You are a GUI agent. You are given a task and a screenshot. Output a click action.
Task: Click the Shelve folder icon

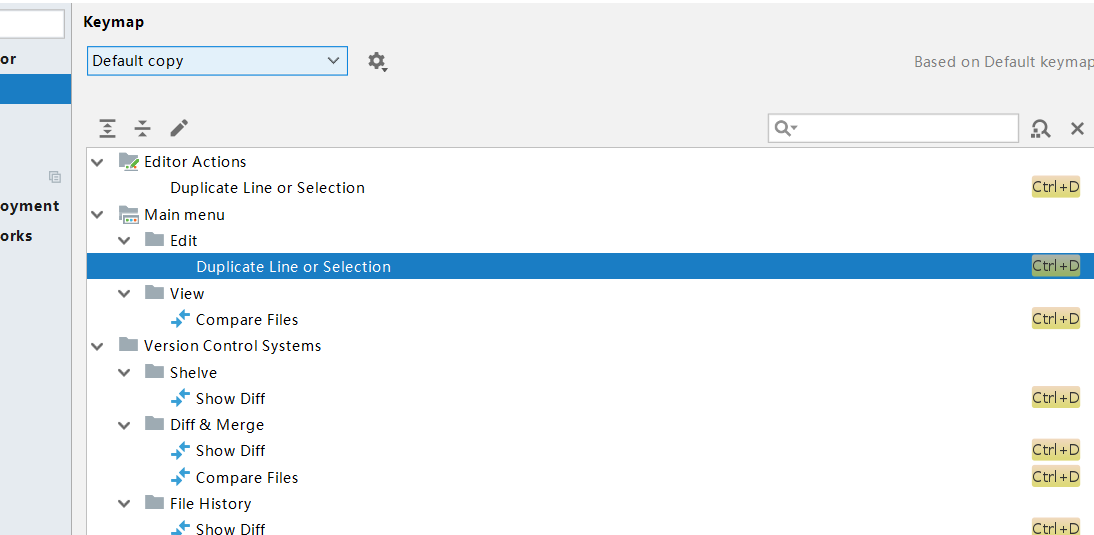(x=155, y=372)
